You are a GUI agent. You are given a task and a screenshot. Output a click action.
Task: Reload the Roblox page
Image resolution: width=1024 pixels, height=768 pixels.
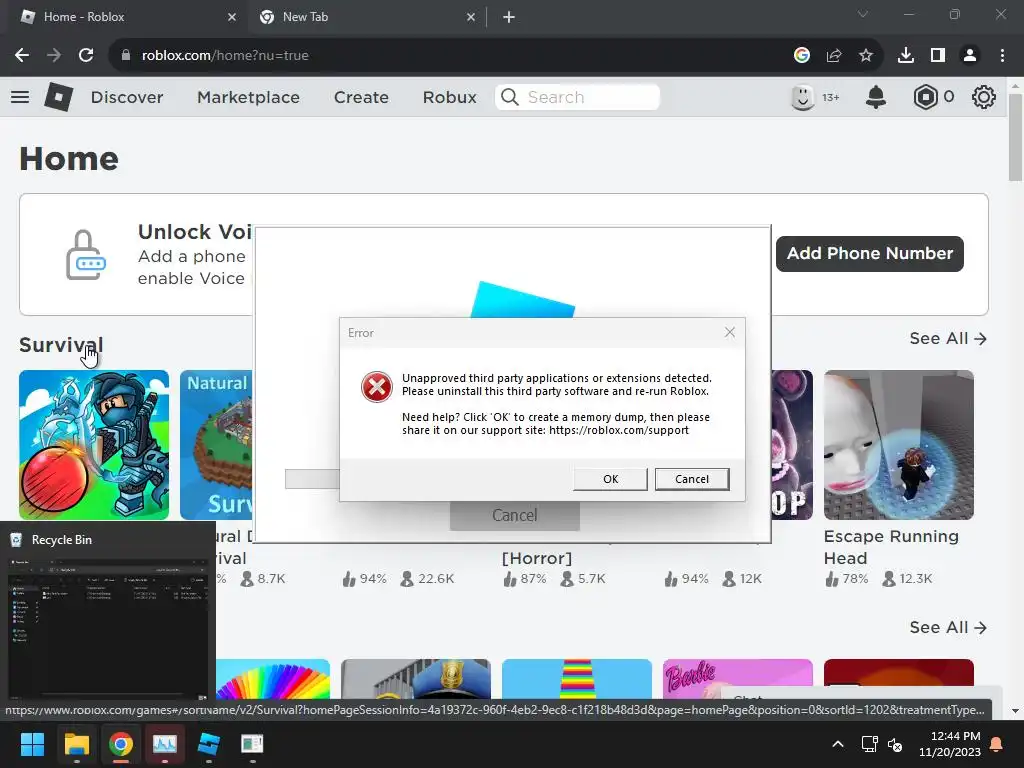coord(86,56)
